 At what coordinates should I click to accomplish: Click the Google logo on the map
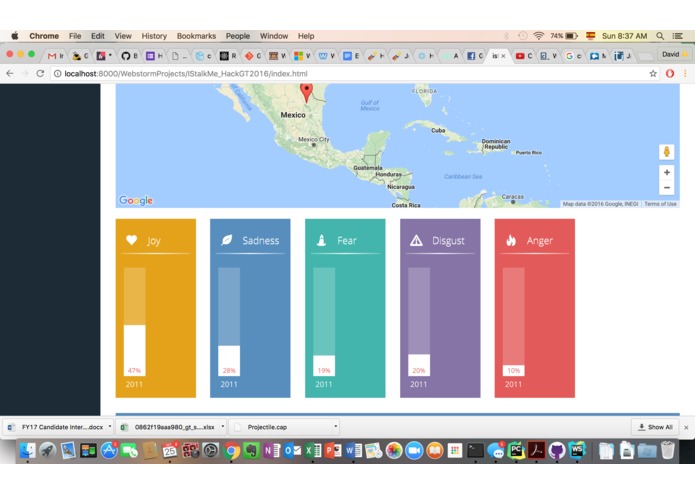tap(136, 200)
